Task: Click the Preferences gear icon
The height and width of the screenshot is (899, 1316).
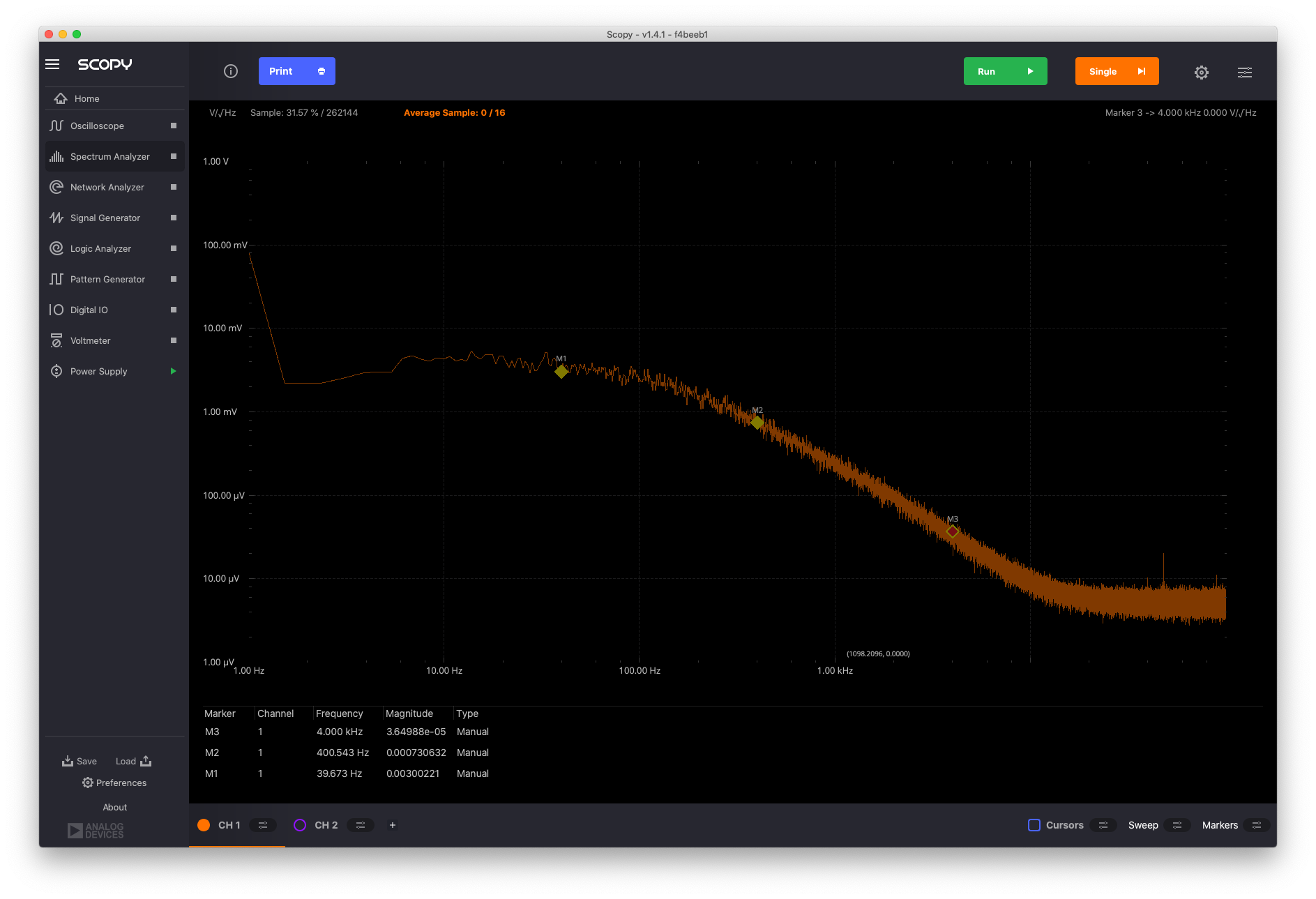Action: (x=87, y=783)
